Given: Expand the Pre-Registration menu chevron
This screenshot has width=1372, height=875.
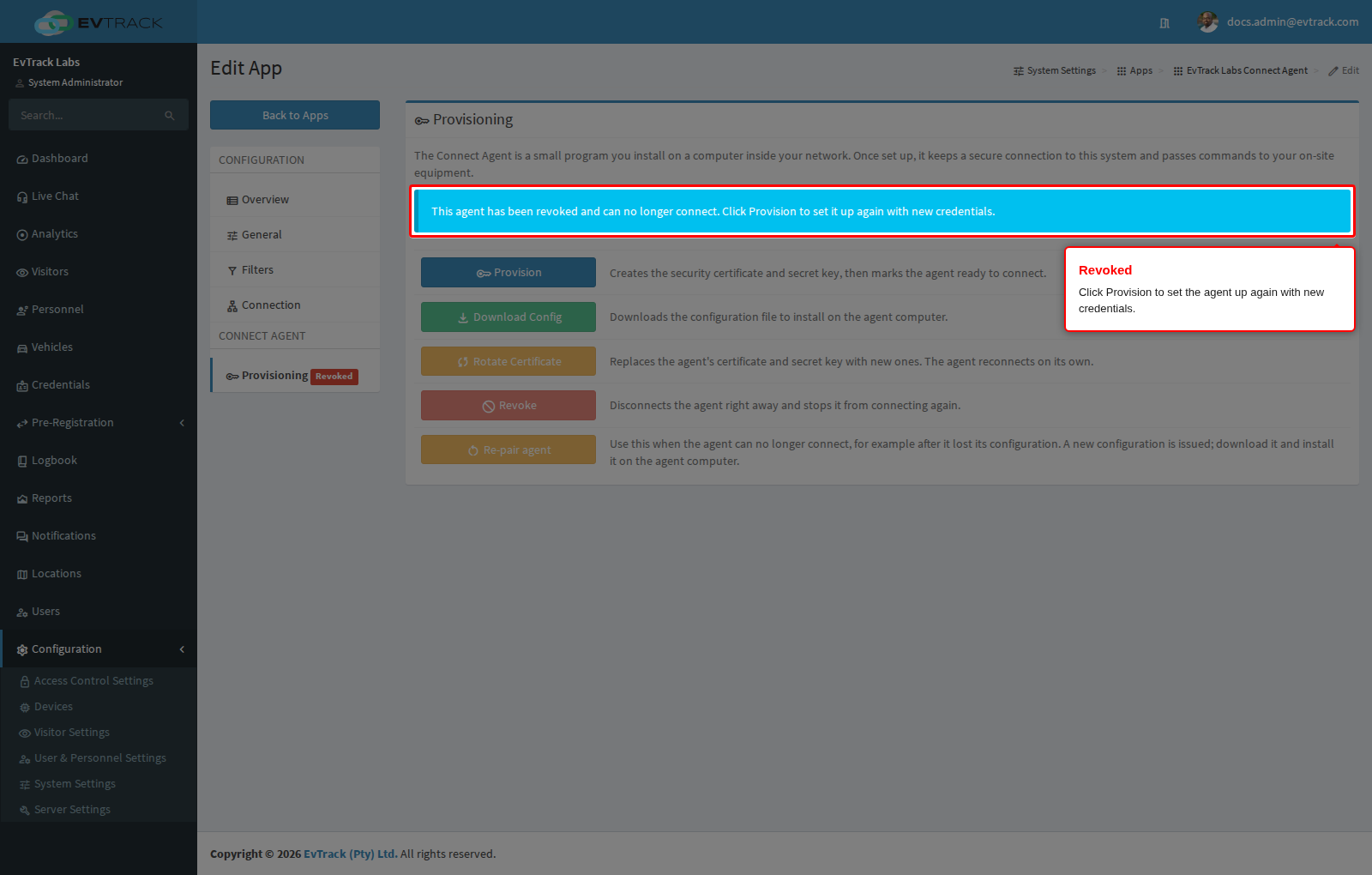Looking at the screenshot, I should pyautogui.click(x=182, y=423).
